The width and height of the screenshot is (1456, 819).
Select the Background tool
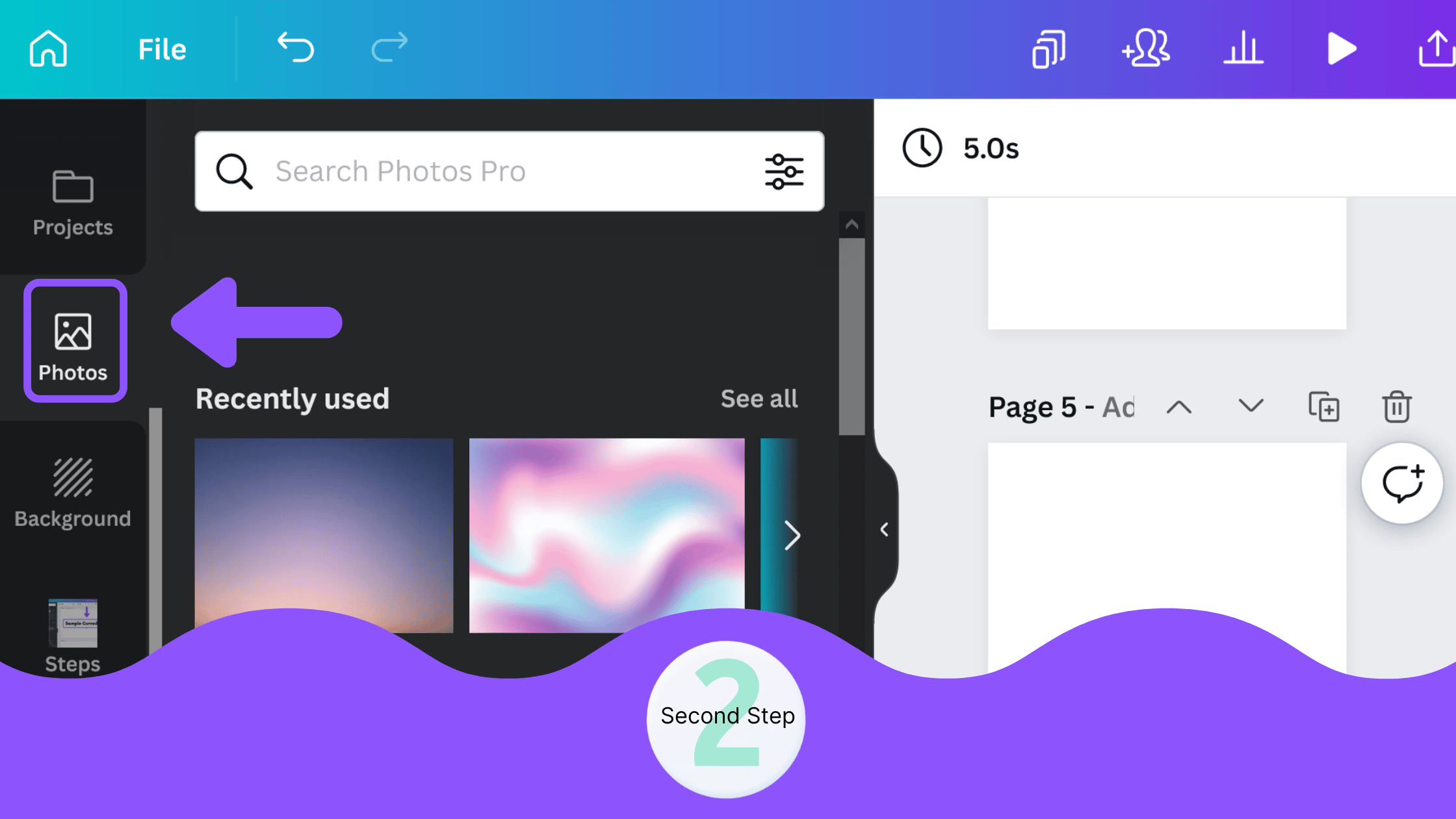pos(73,489)
